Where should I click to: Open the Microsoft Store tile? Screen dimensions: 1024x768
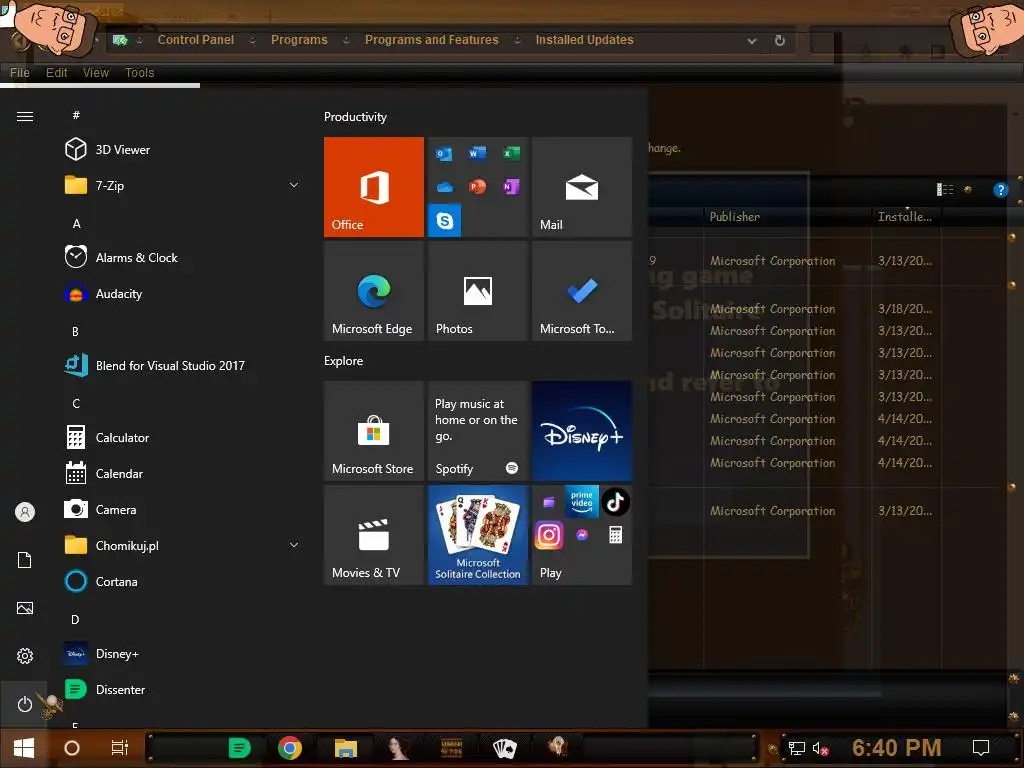(374, 431)
